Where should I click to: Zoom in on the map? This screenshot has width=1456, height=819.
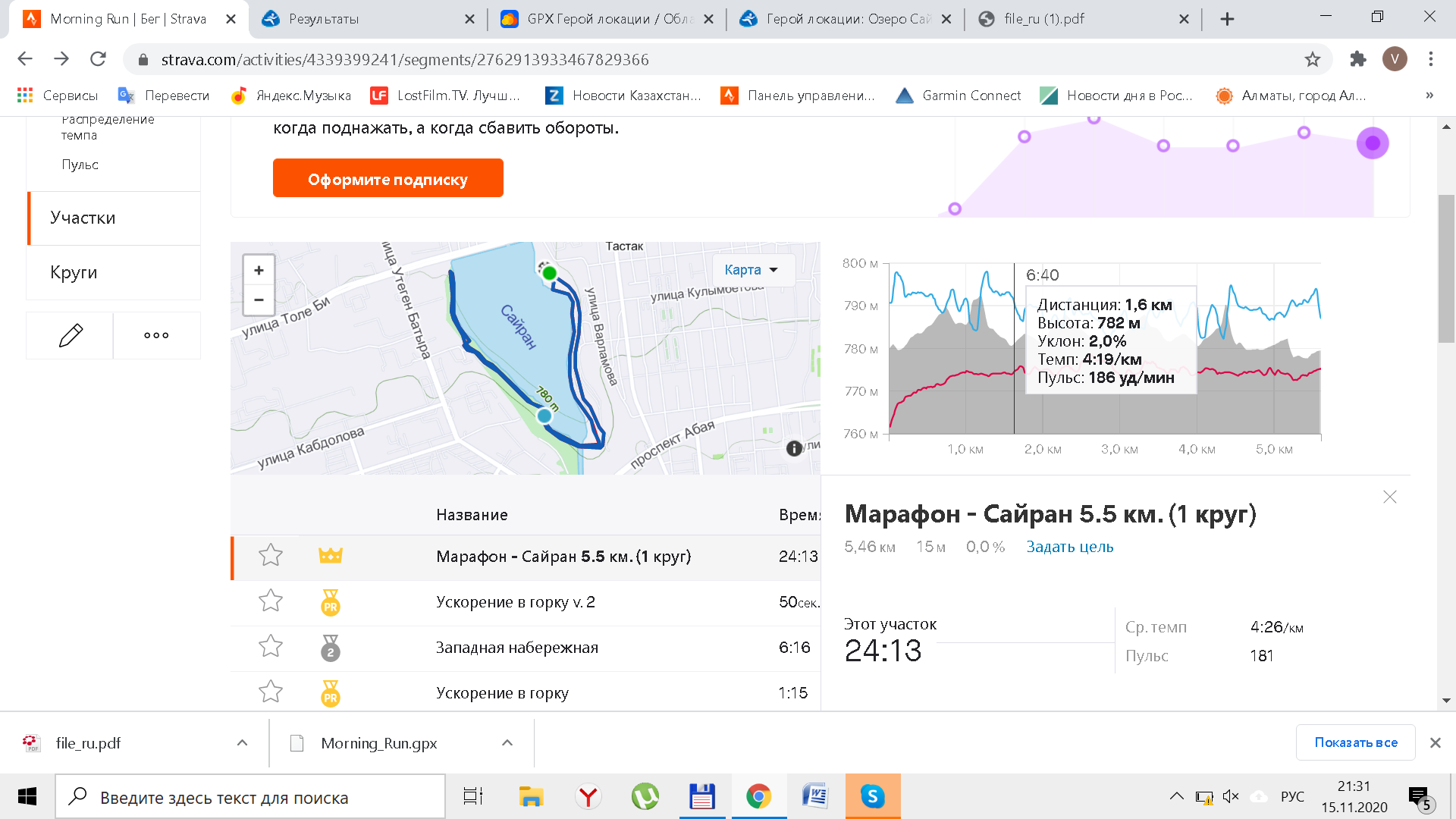(x=259, y=271)
